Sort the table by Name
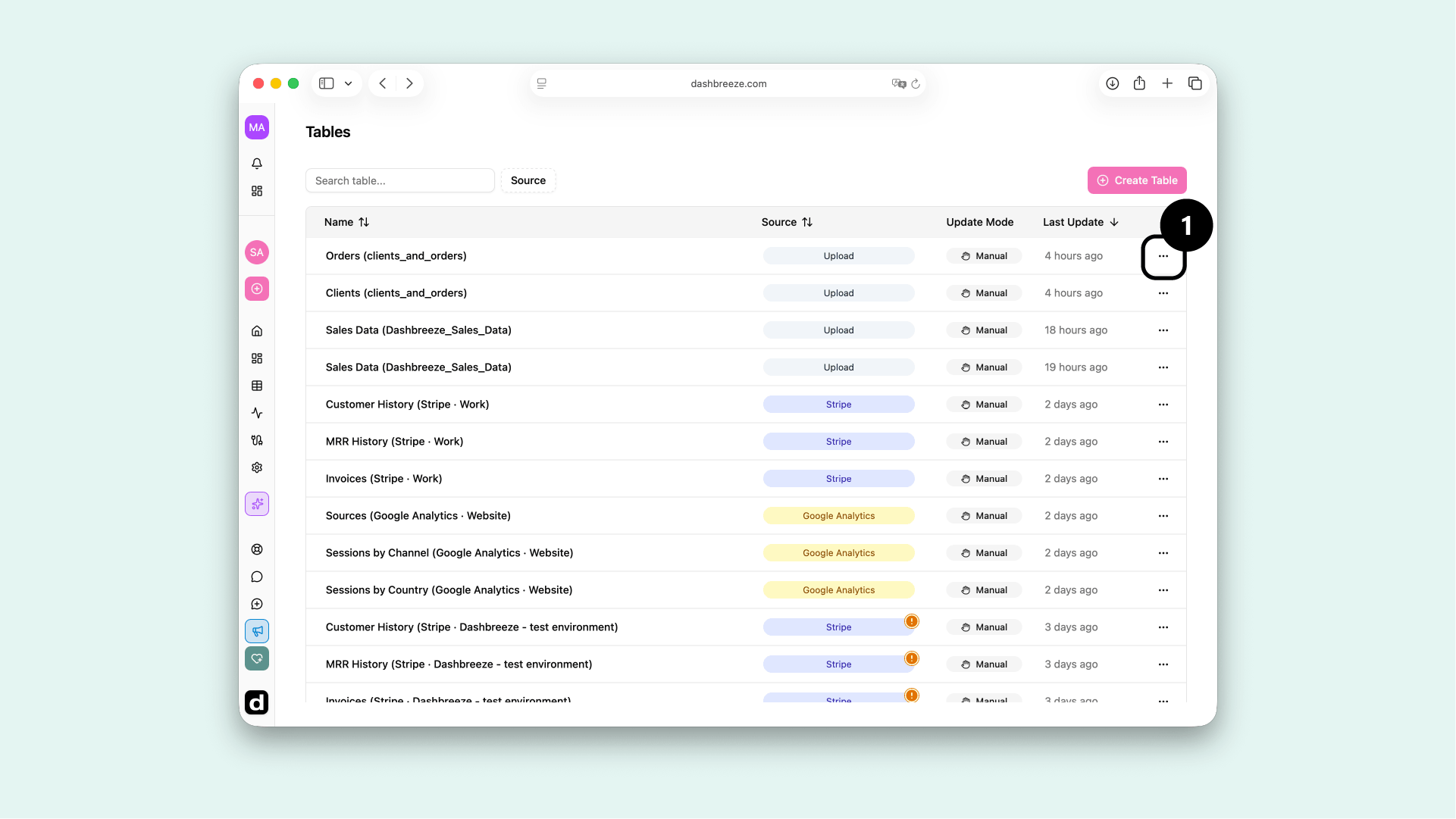1456x819 pixels. [x=346, y=222]
